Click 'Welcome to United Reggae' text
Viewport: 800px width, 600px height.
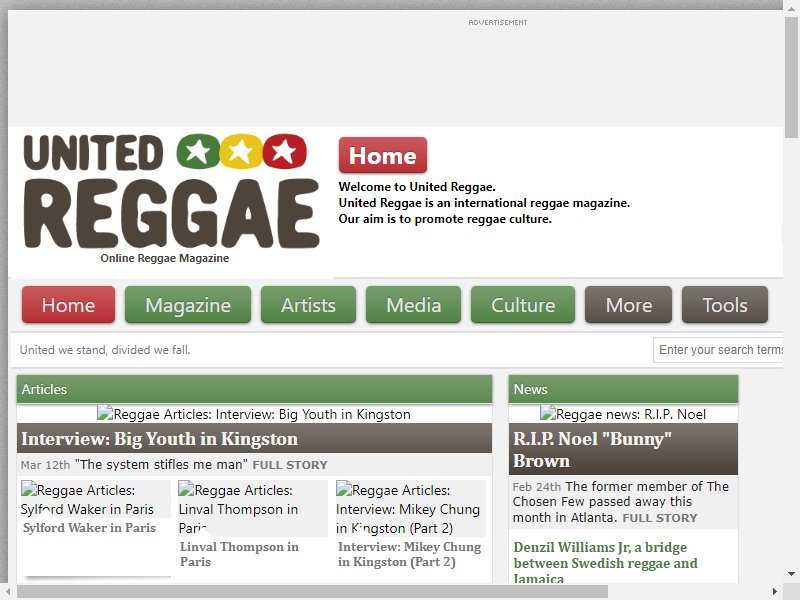point(417,187)
